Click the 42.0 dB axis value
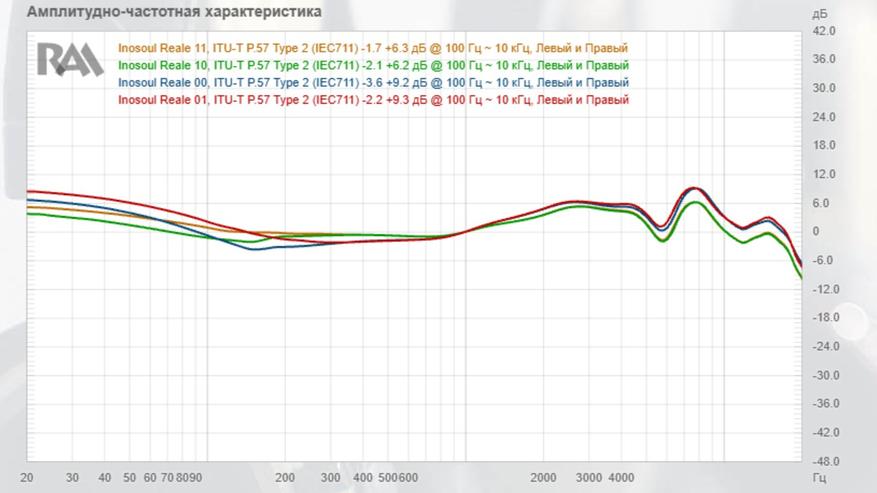This screenshot has height=493, width=877. tap(824, 31)
